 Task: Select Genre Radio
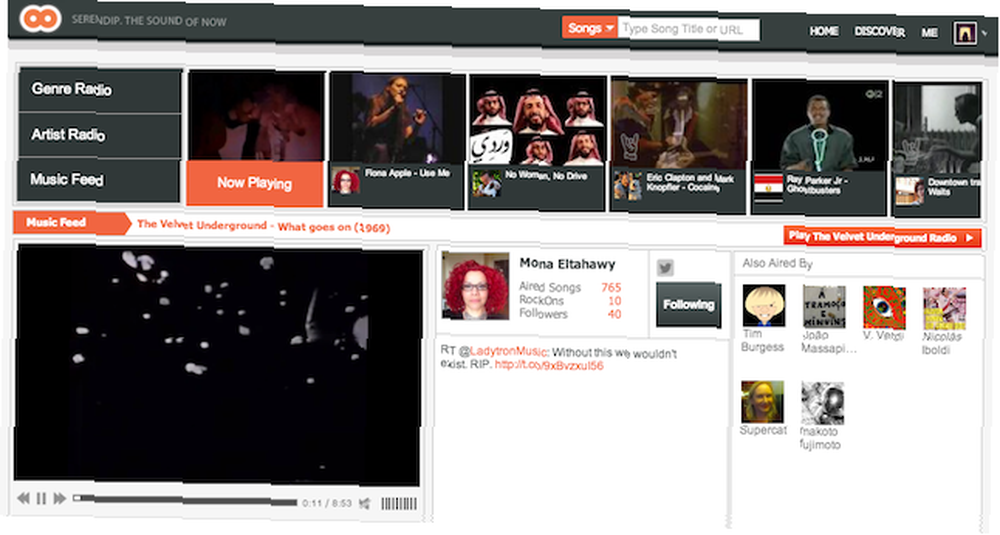(x=99, y=90)
